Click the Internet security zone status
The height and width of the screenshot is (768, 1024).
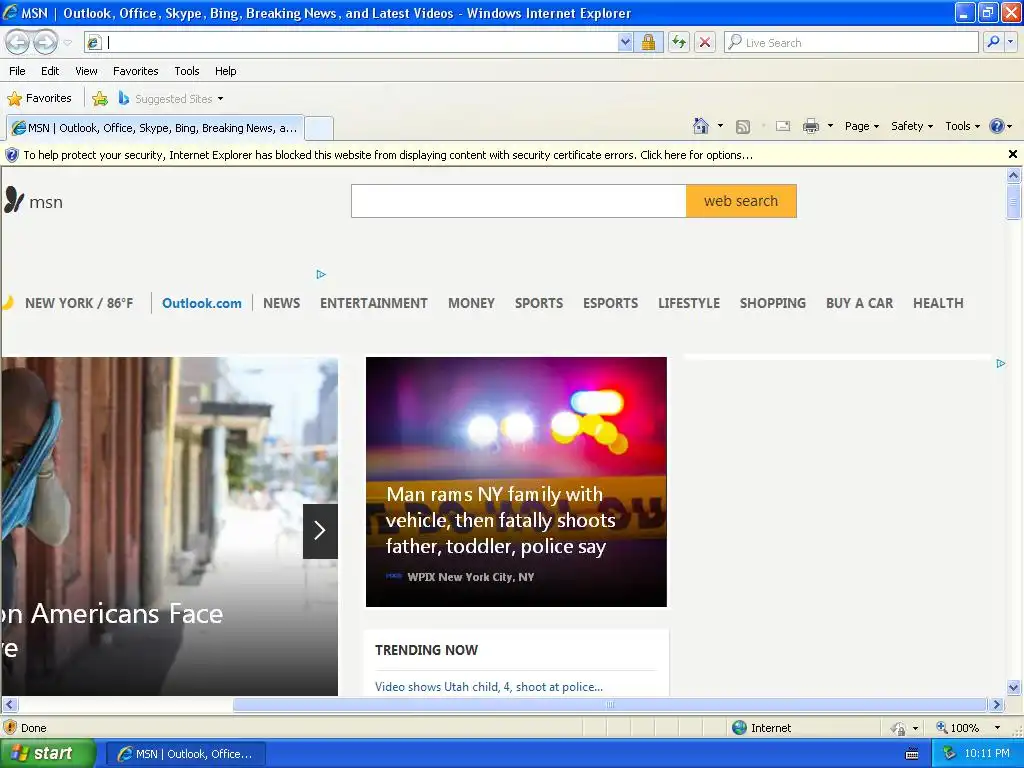click(761, 728)
